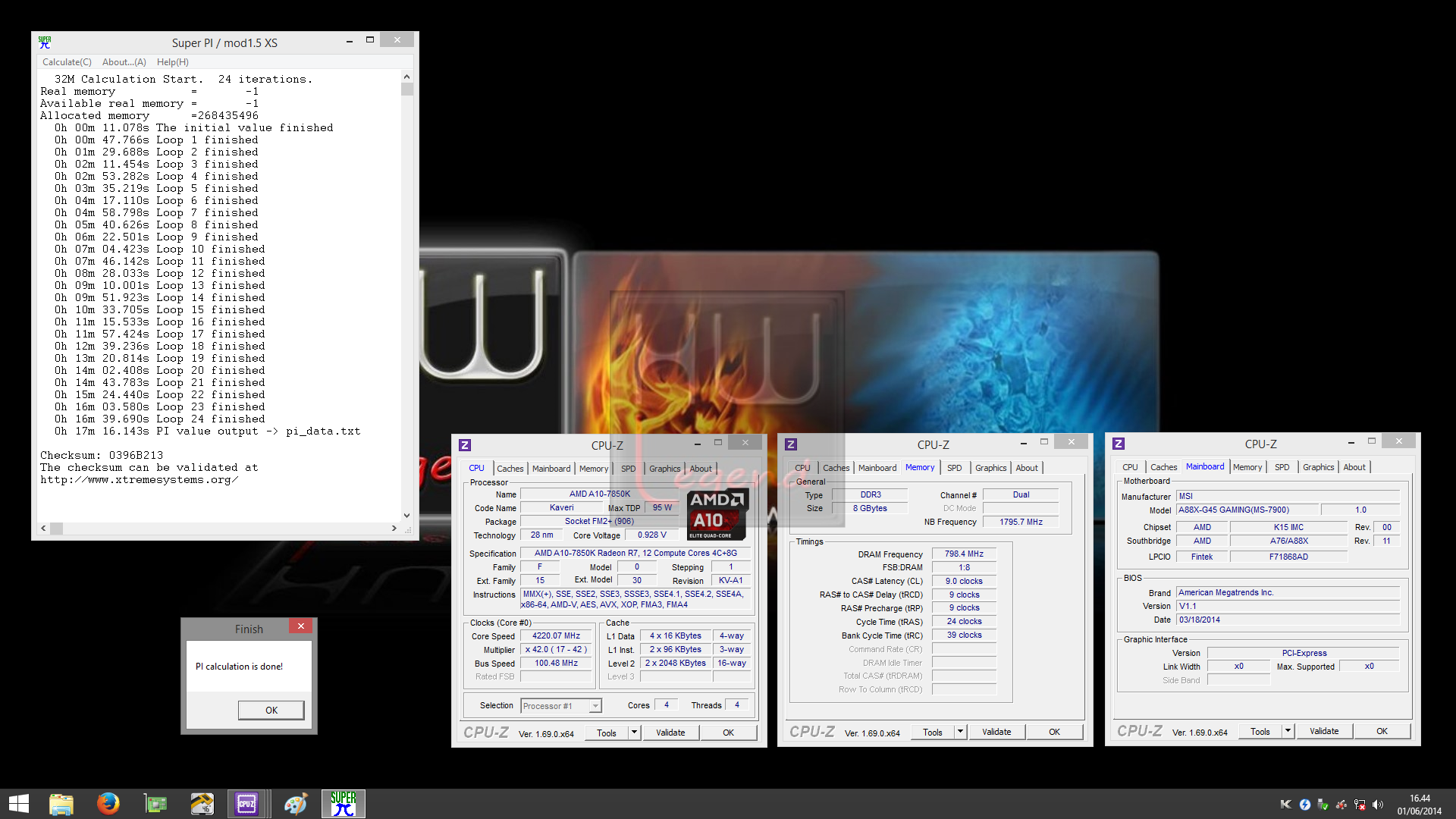Screen dimensions: 1456x819
Task: Click OK in the Mainboard CPU-Z window
Action: point(1382,731)
